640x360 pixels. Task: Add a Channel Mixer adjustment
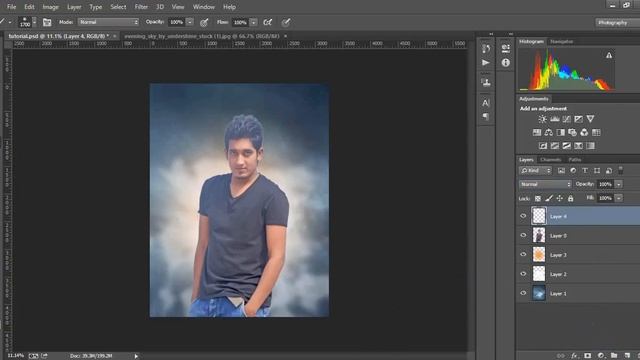pos(584,132)
